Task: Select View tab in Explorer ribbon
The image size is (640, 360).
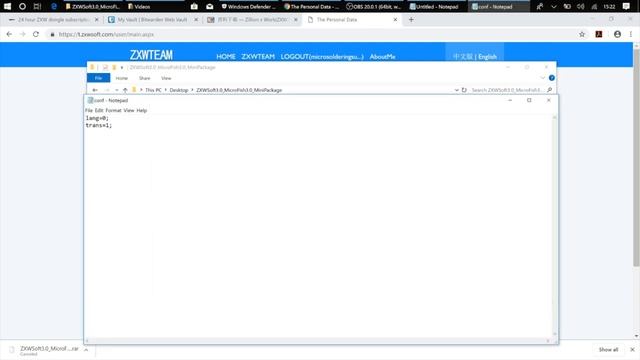Action: 166,78
